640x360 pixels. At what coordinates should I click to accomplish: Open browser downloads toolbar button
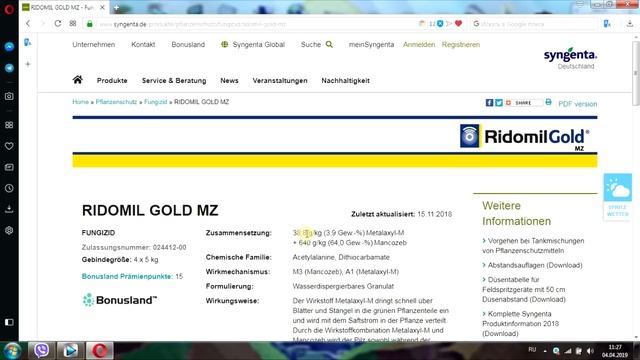[630, 24]
